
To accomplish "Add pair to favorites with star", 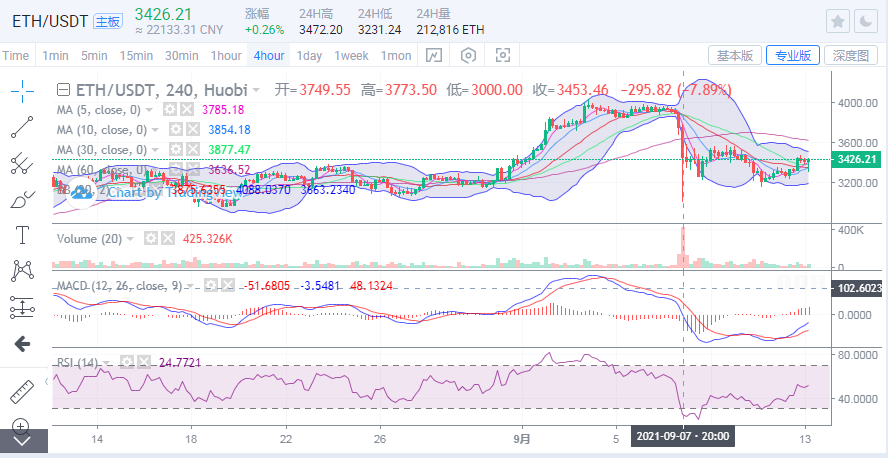I will point(837,21).
